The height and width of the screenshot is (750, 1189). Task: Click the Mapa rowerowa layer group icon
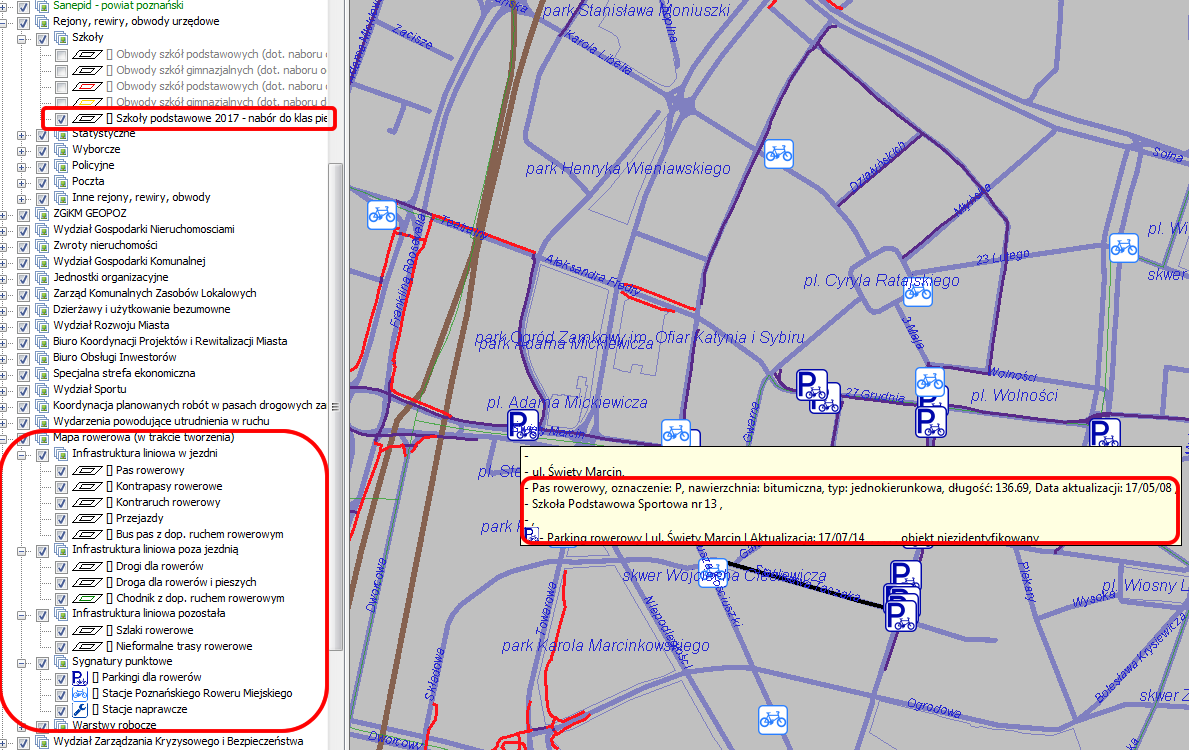pos(42,438)
